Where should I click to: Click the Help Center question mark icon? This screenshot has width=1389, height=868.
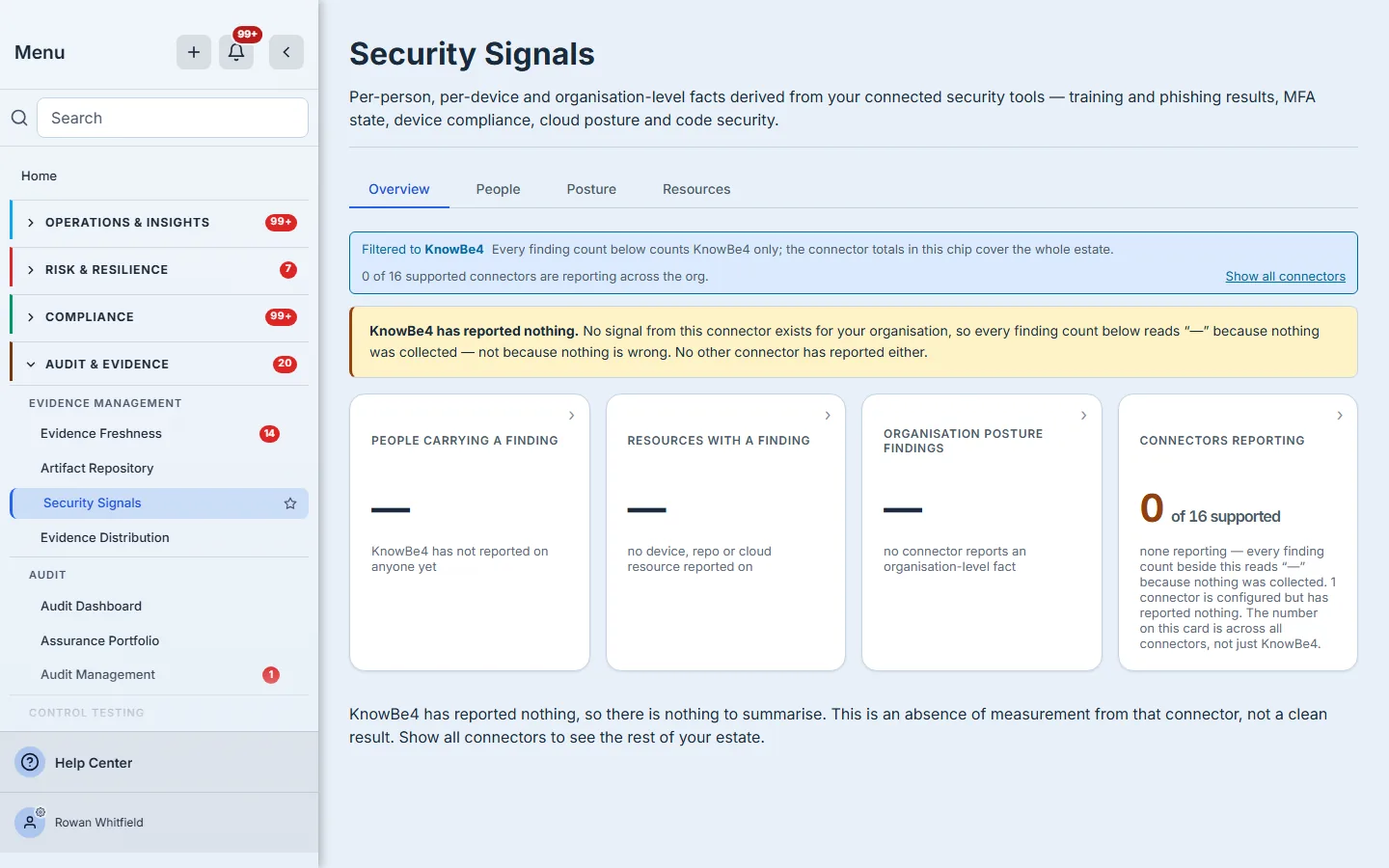pos(31,762)
